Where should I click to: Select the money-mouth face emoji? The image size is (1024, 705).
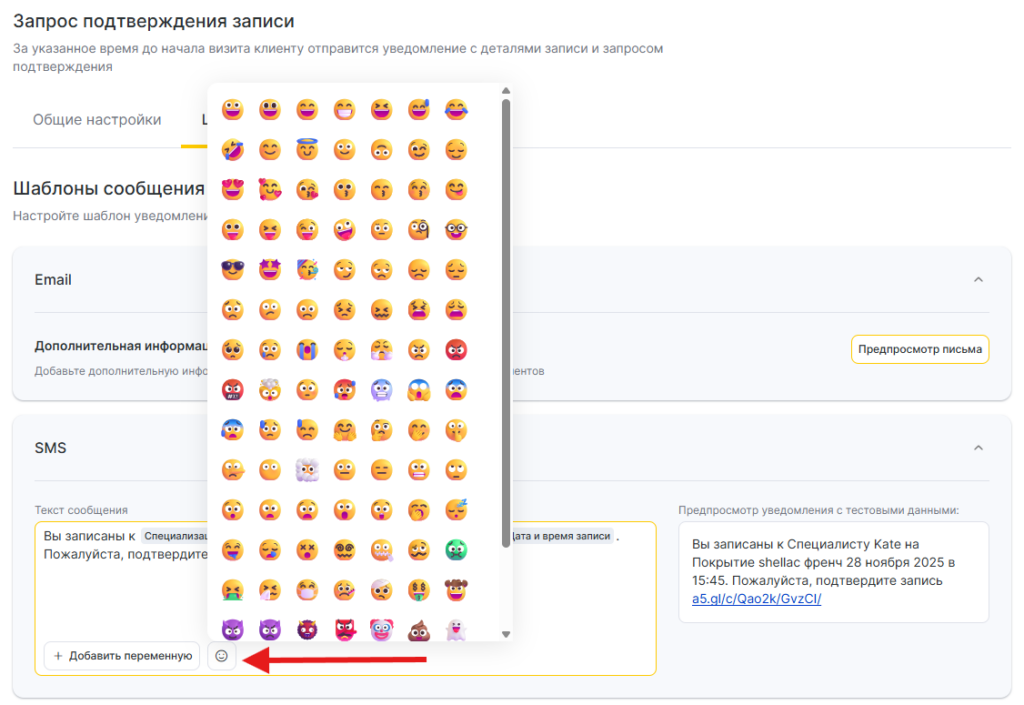coord(419,590)
